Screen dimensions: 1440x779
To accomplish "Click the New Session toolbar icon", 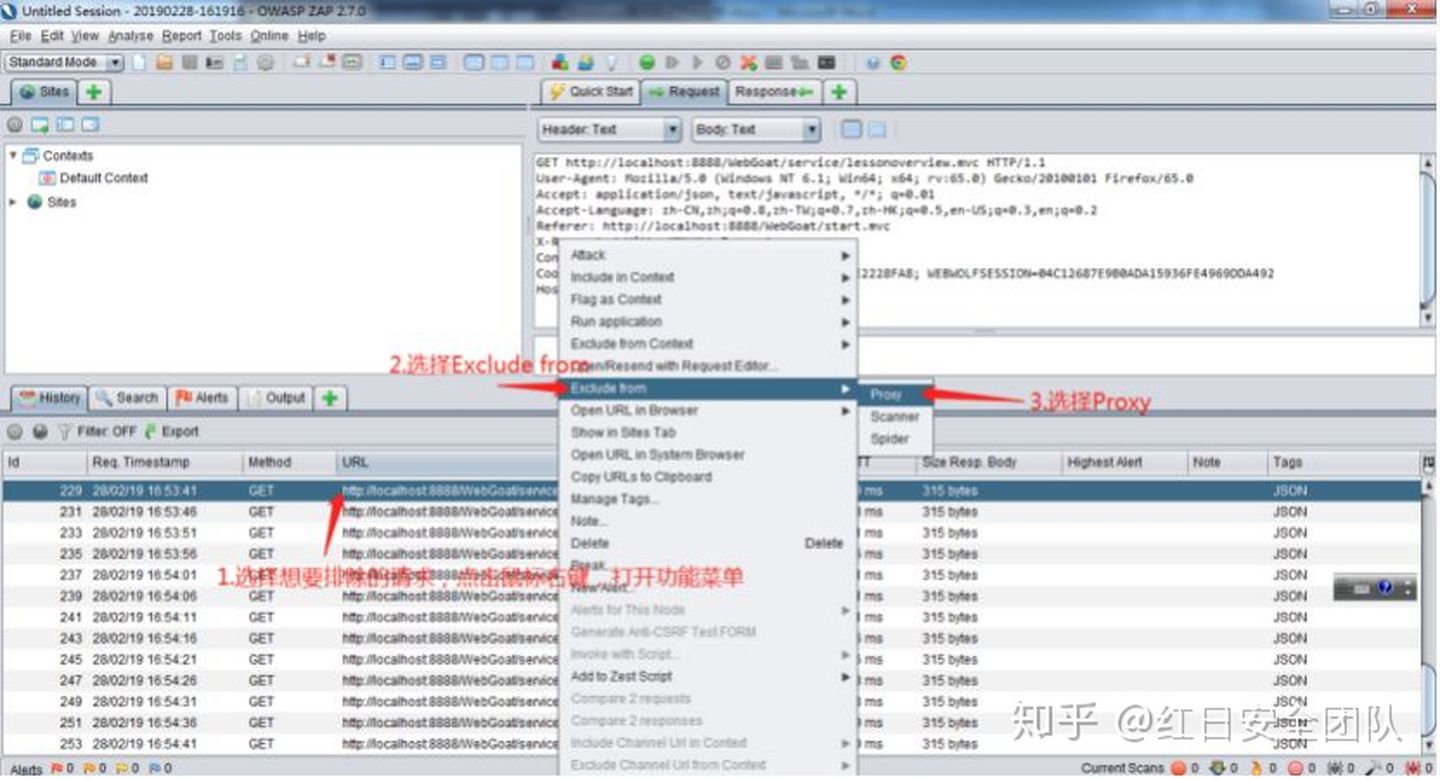I will tap(140, 62).
